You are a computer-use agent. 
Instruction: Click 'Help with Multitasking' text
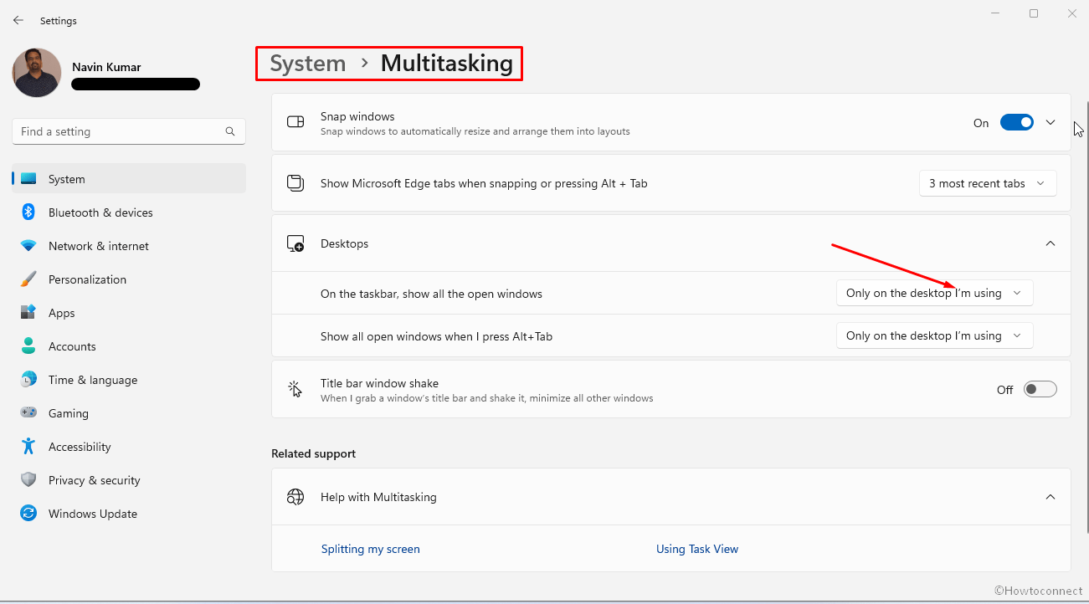[x=379, y=496]
